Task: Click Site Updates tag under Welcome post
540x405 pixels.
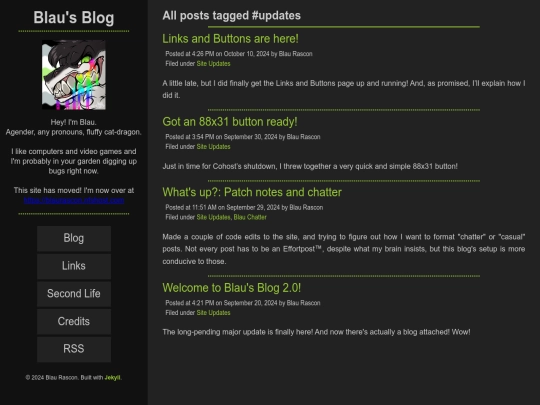Action: pyautogui.click(x=213, y=313)
